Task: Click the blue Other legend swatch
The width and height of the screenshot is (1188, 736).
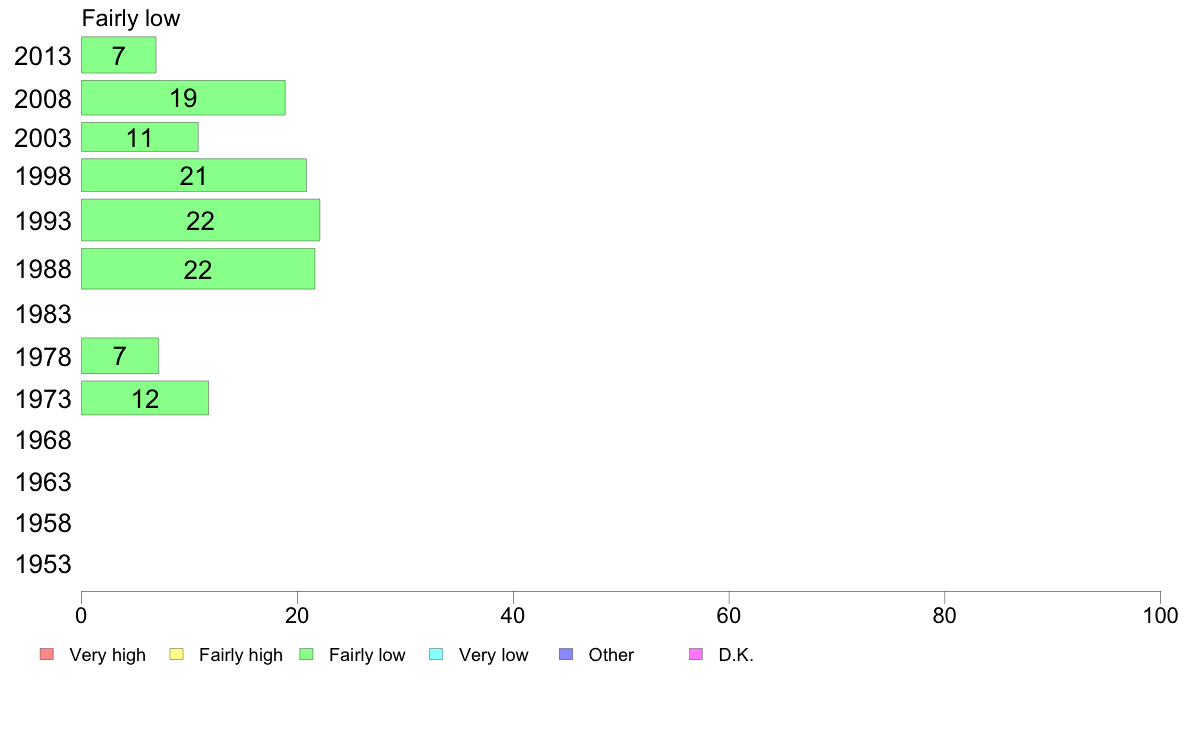Action: click(x=566, y=654)
